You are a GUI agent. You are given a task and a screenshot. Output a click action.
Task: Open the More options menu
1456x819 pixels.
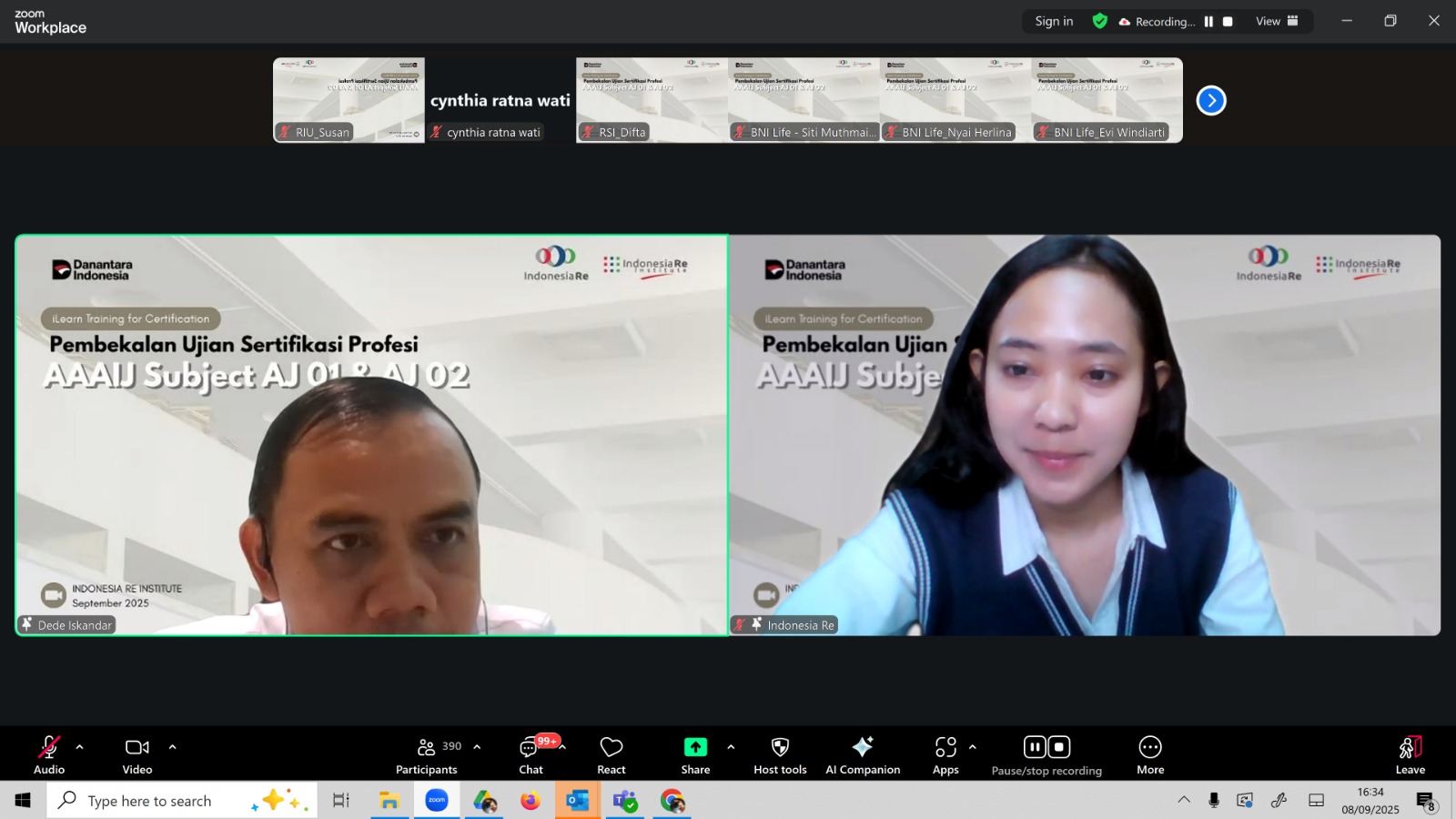[x=1150, y=754]
